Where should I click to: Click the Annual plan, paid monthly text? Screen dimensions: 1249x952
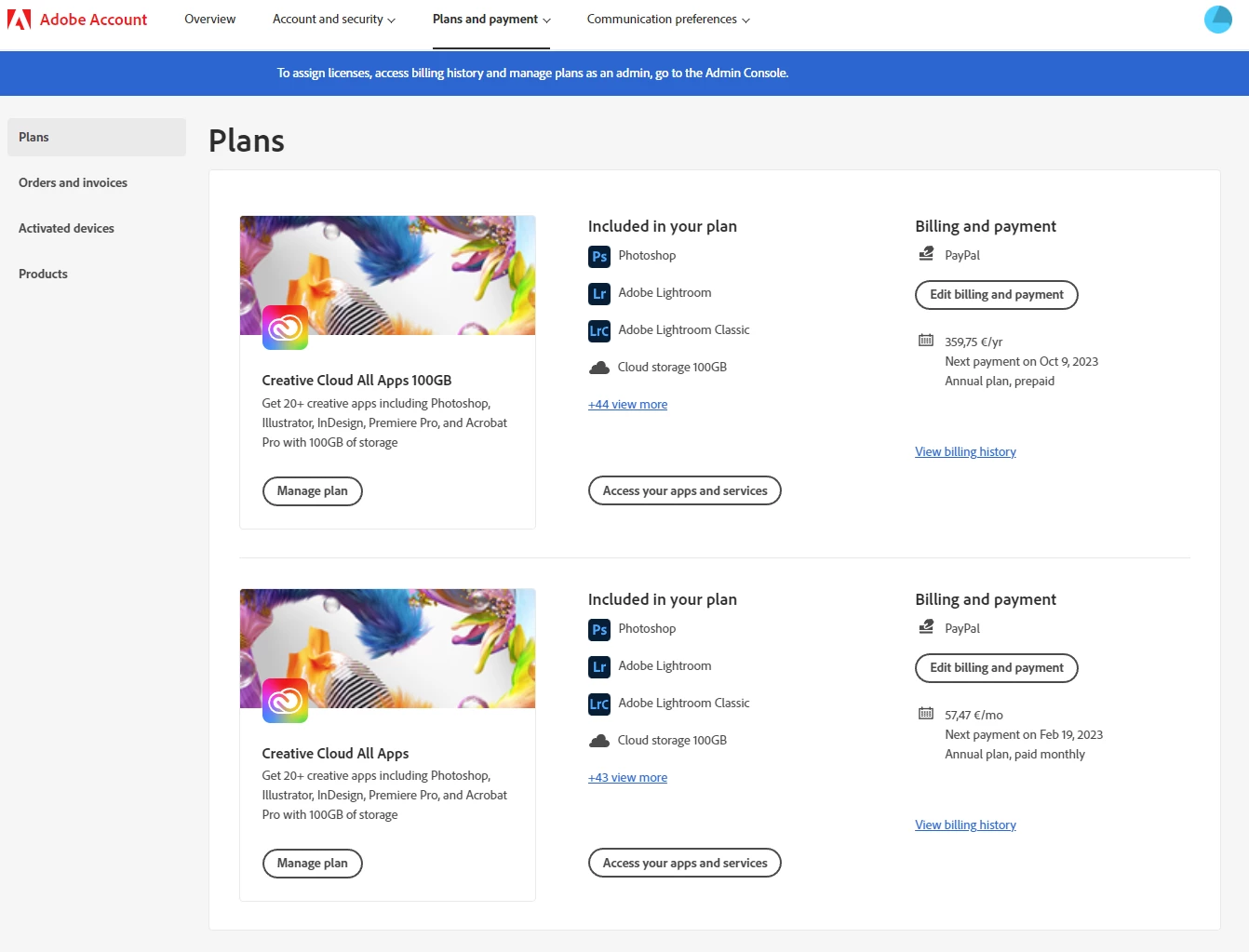pyautogui.click(x=1014, y=755)
